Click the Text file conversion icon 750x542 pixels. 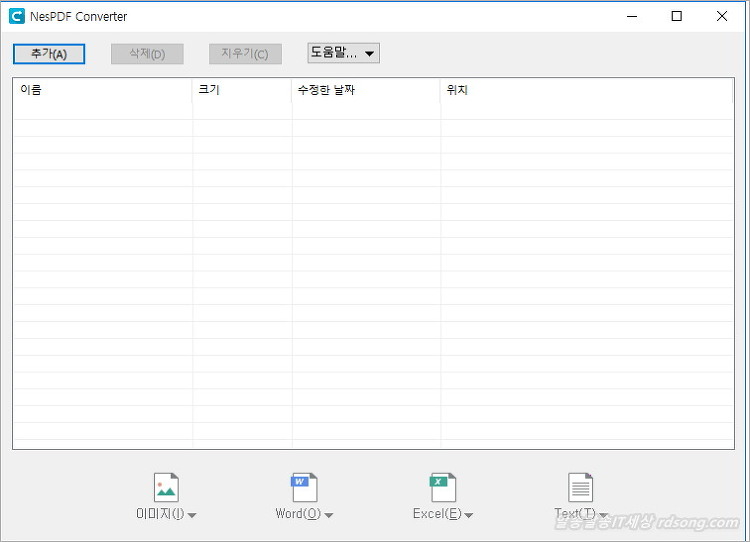coord(580,487)
